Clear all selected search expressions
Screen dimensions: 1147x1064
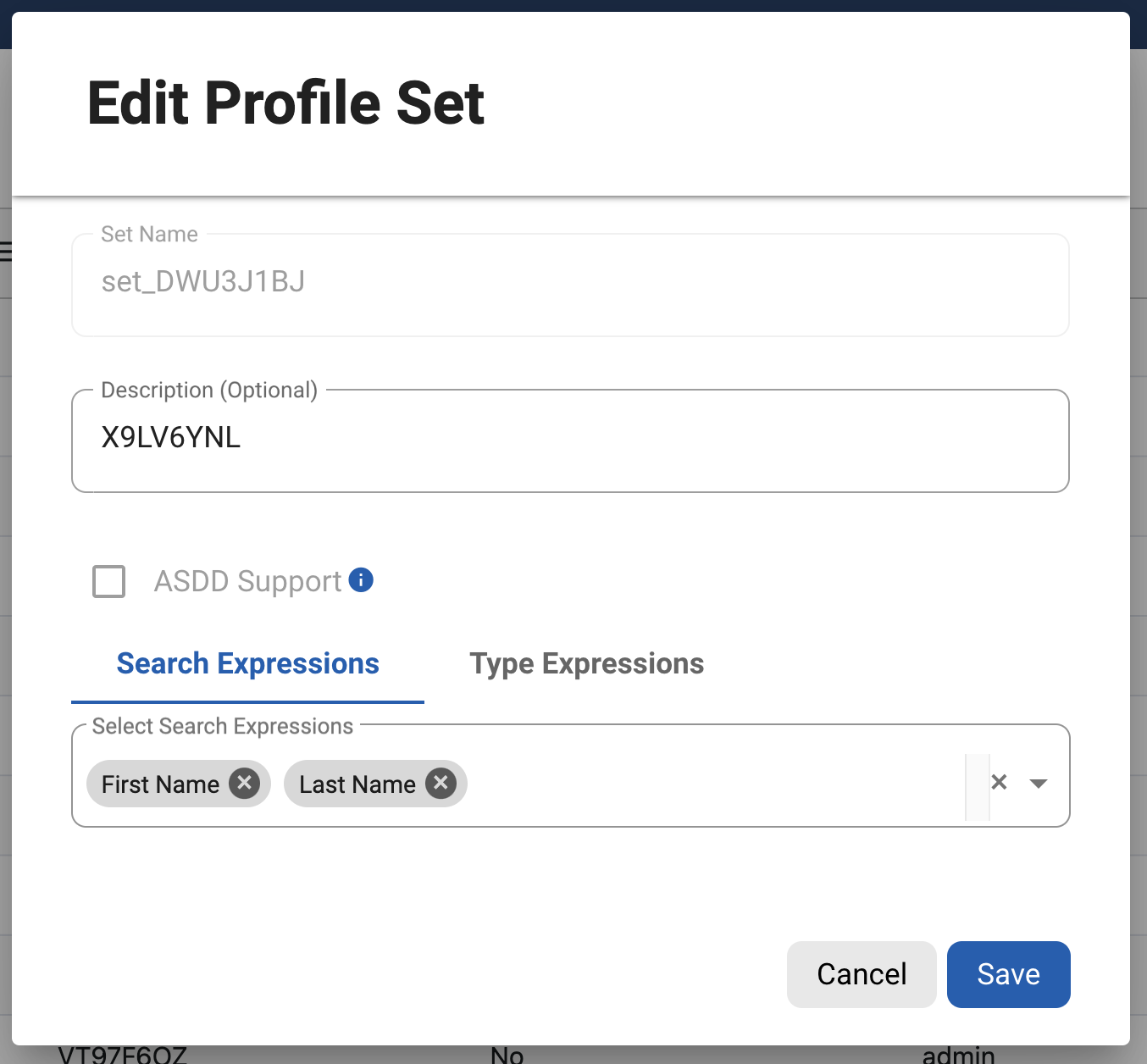pyautogui.click(x=1000, y=782)
